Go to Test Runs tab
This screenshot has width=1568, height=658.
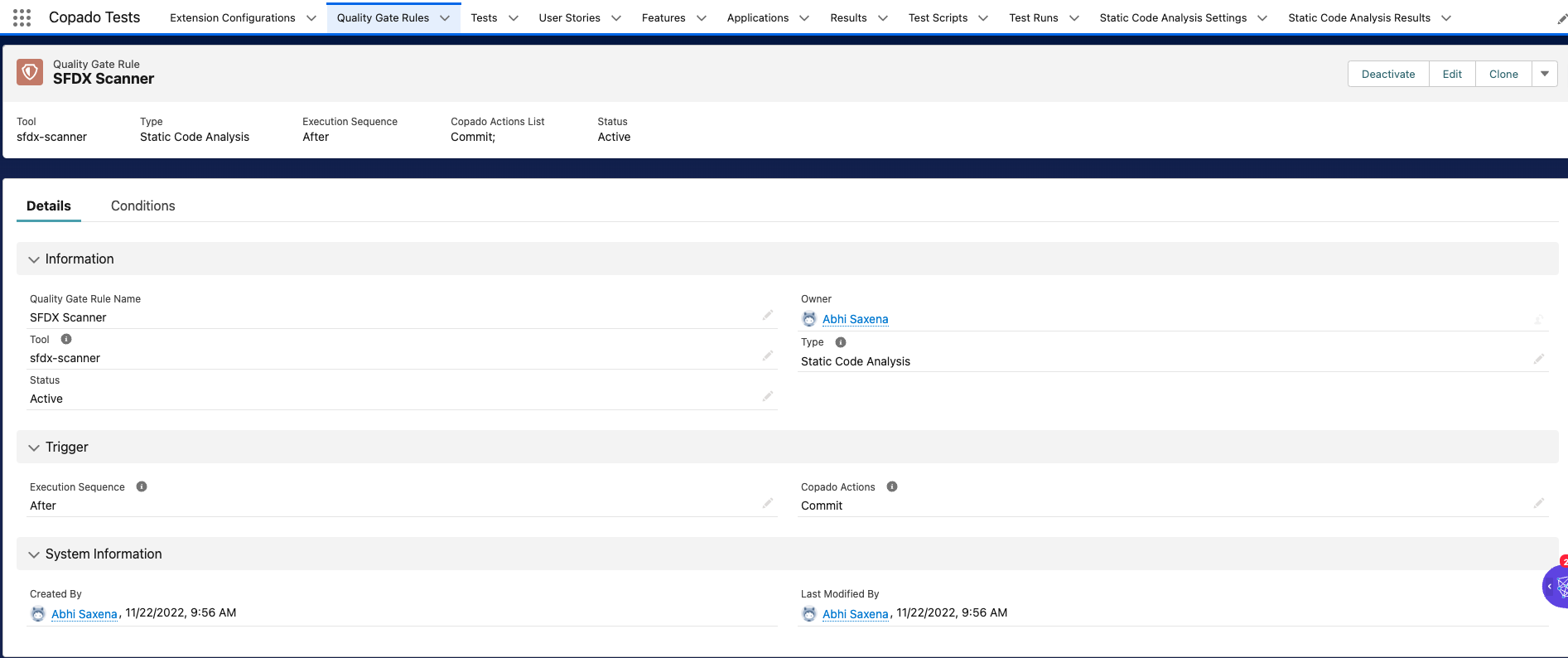[x=1034, y=18]
